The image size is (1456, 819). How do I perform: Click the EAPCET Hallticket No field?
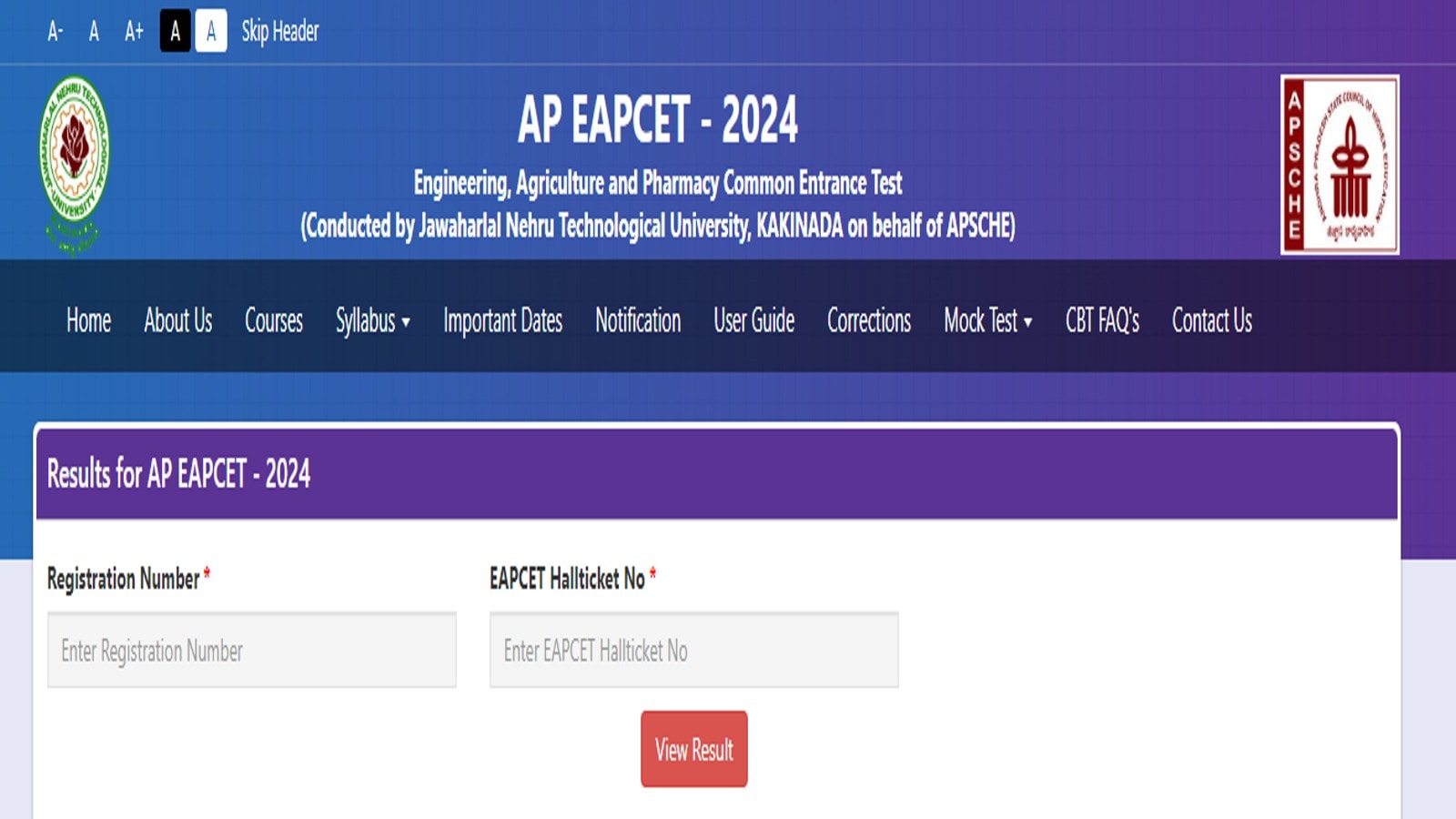click(694, 651)
